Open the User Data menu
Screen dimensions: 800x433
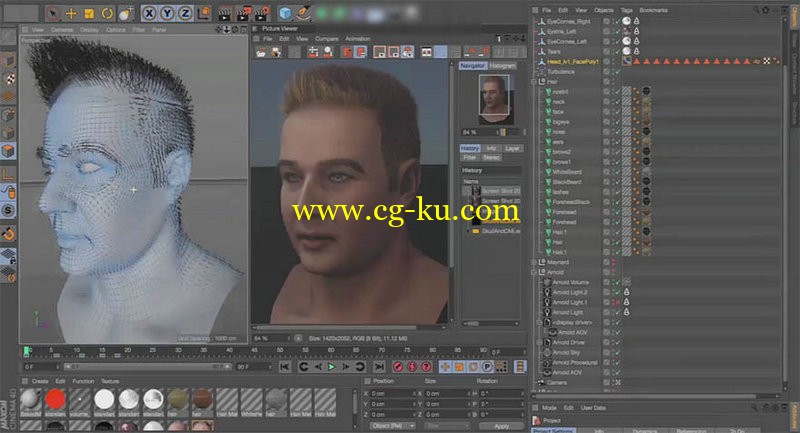click(593, 408)
